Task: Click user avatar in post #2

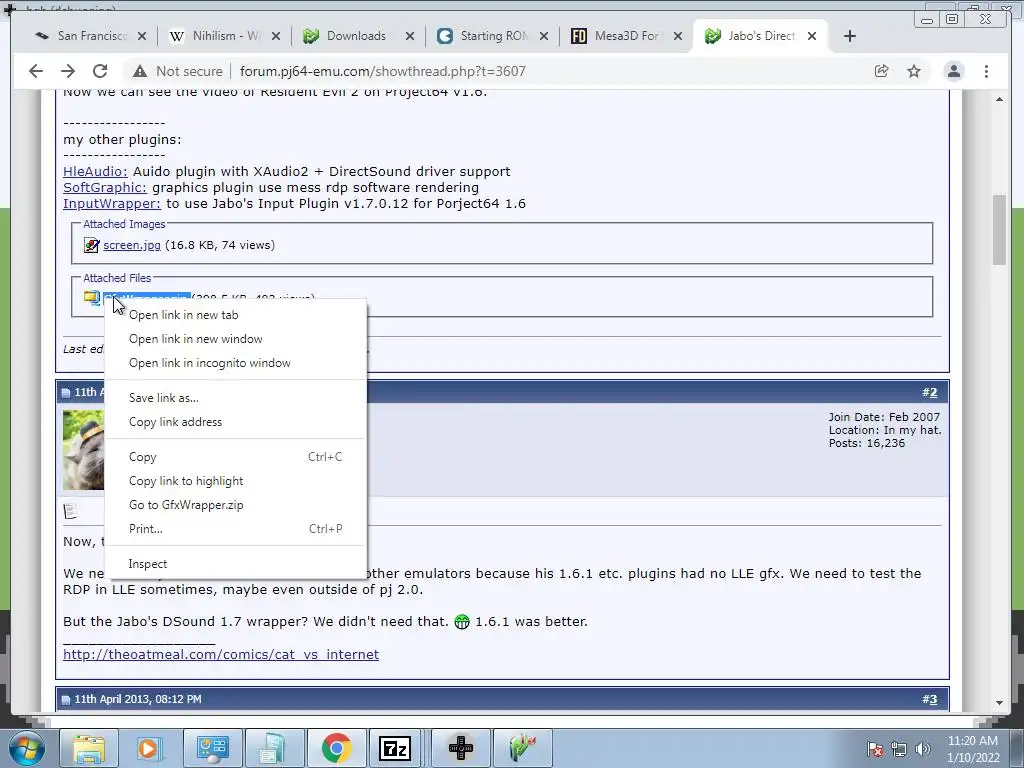Action: point(84,450)
